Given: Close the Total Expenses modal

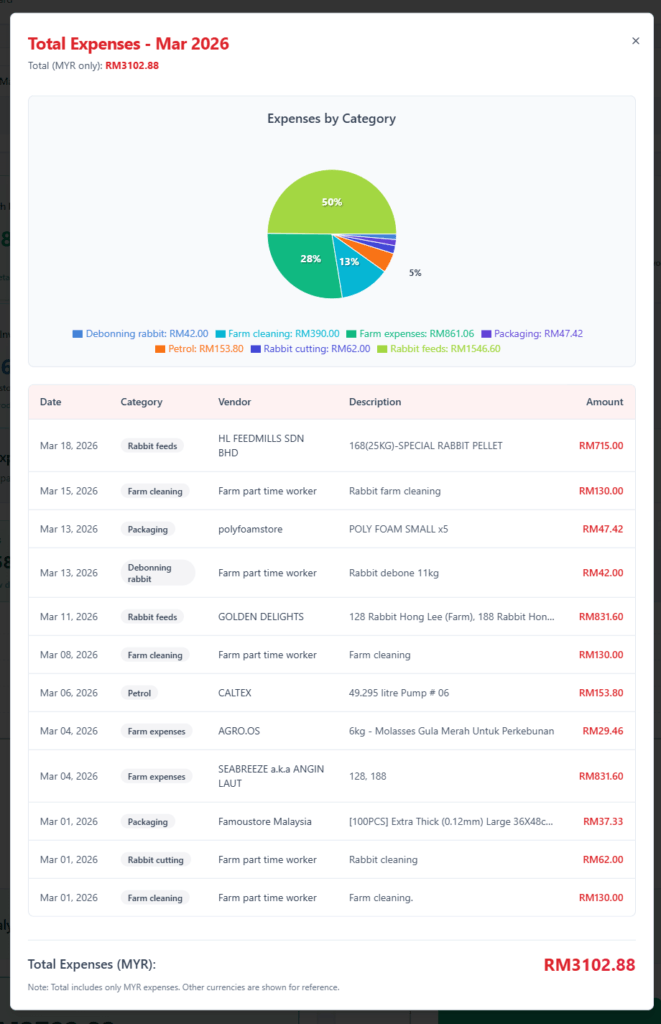Looking at the screenshot, I should [635, 40].
